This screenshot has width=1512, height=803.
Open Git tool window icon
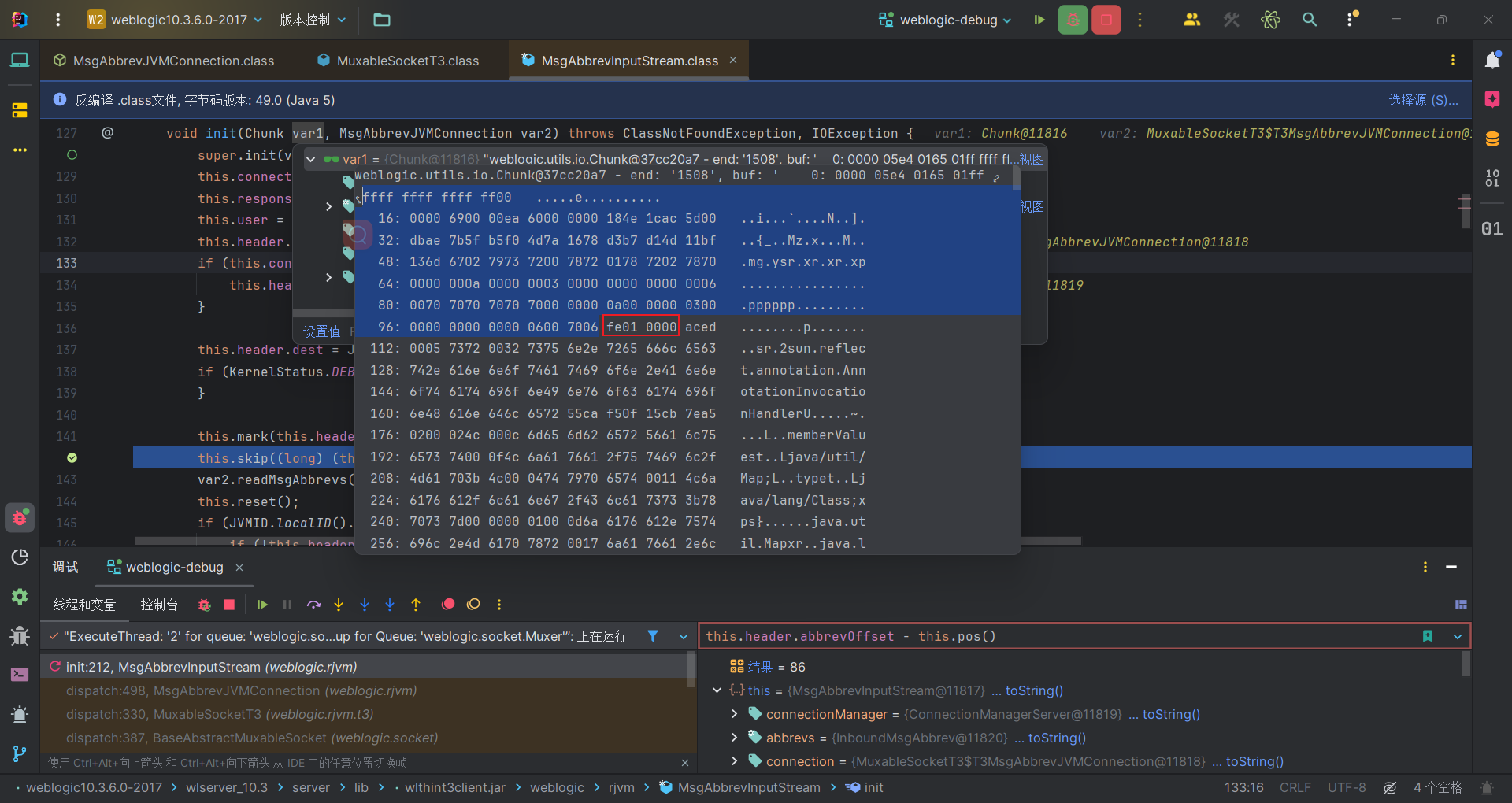20,753
